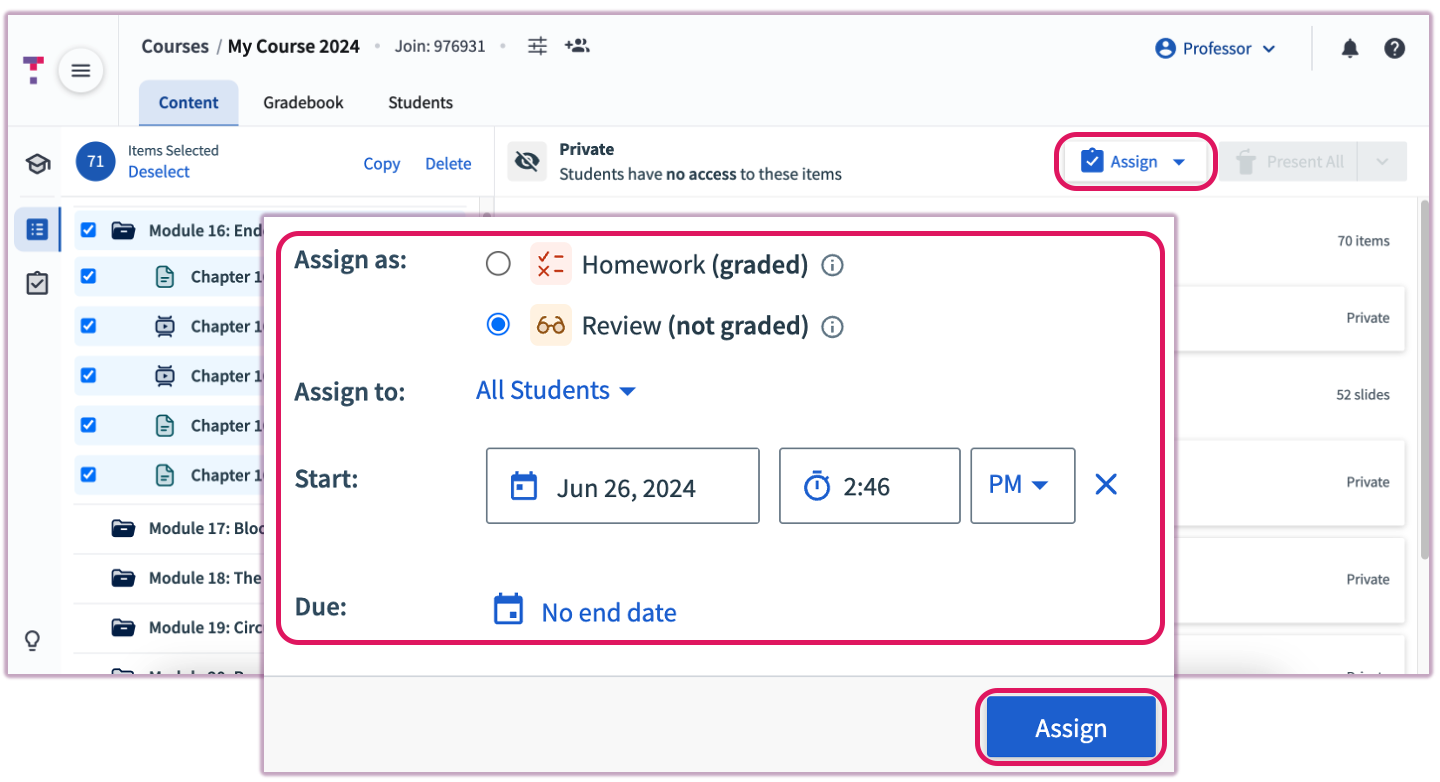
Task: Uncheck the Module 16 folder checkbox
Action: coord(88,229)
